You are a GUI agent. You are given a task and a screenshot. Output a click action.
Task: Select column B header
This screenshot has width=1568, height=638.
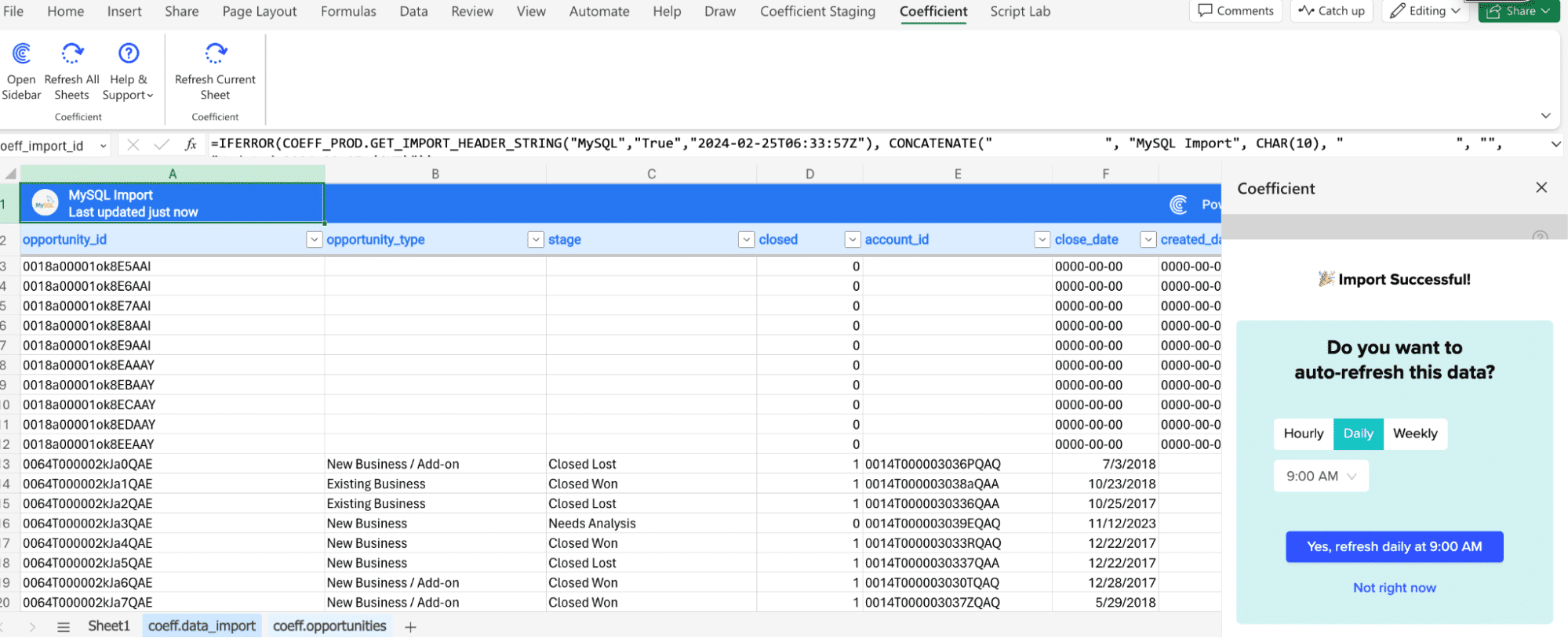coord(435,173)
